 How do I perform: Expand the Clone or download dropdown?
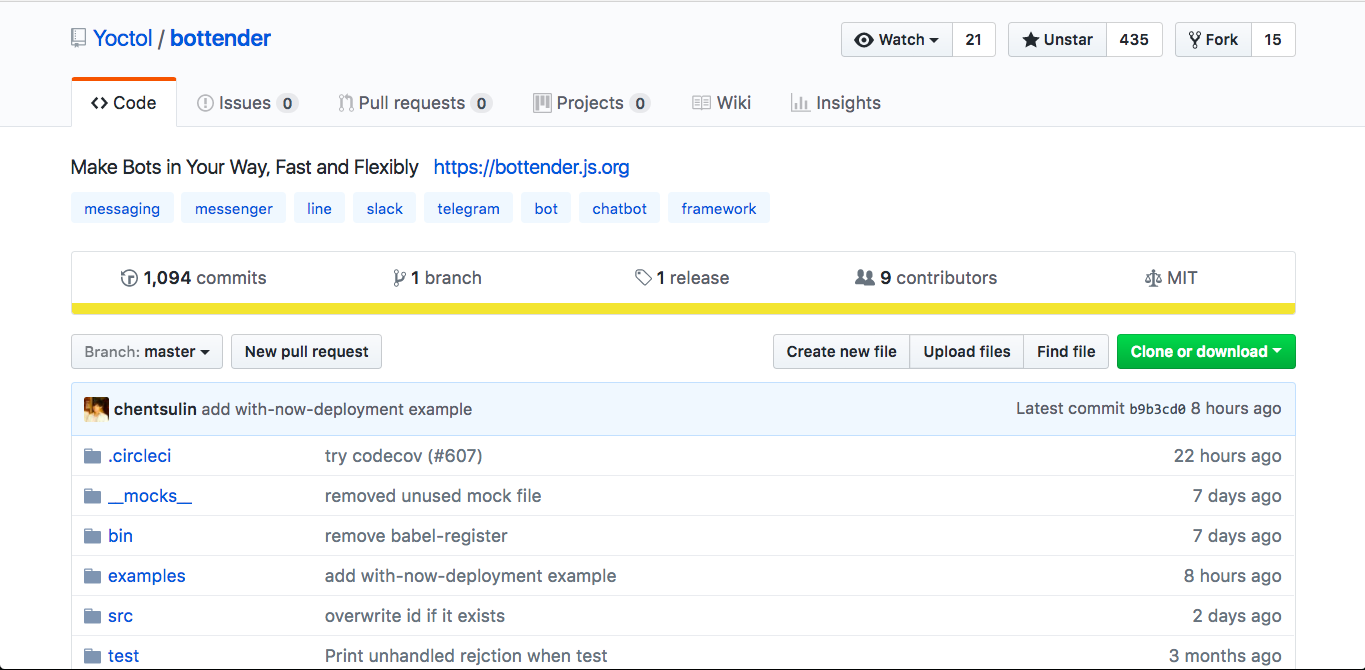(x=1206, y=352)
